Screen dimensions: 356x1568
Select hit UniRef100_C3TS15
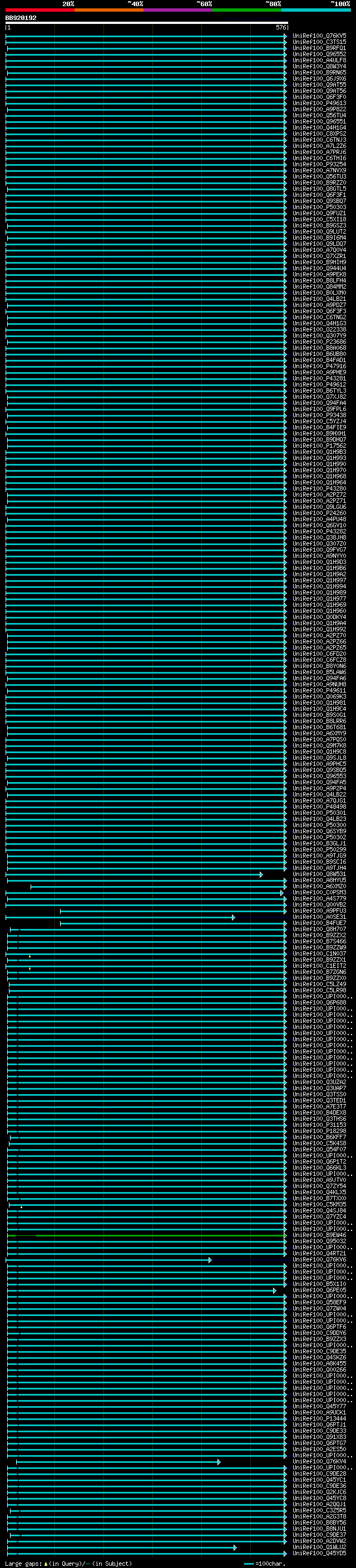pos(319,42)
